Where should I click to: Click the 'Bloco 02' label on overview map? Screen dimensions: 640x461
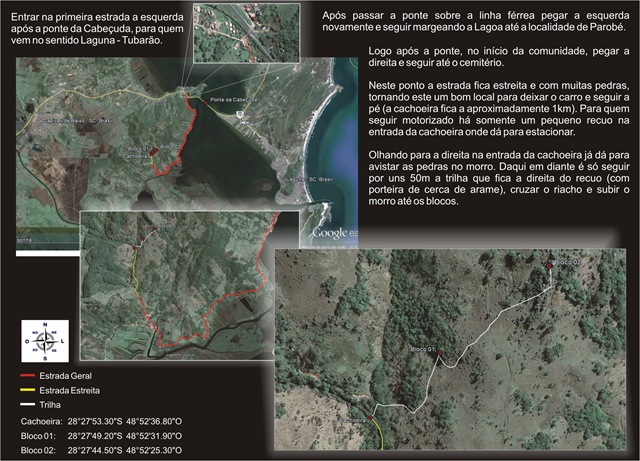pyautogui.click(x=170, y=147)
